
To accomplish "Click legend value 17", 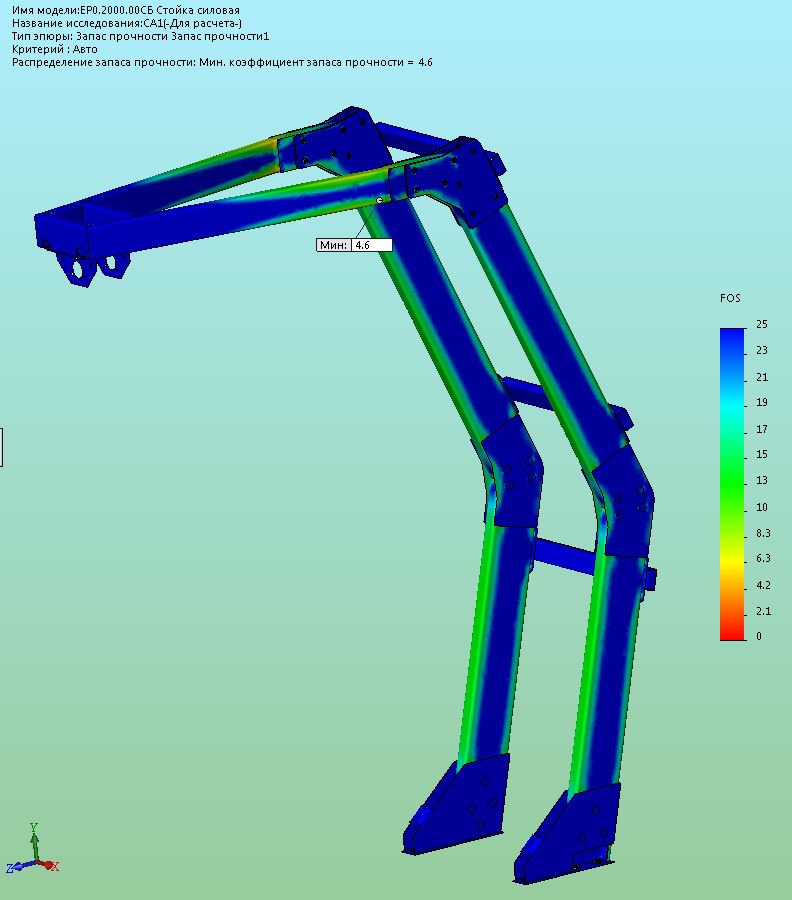I will (x=762, y=429).
